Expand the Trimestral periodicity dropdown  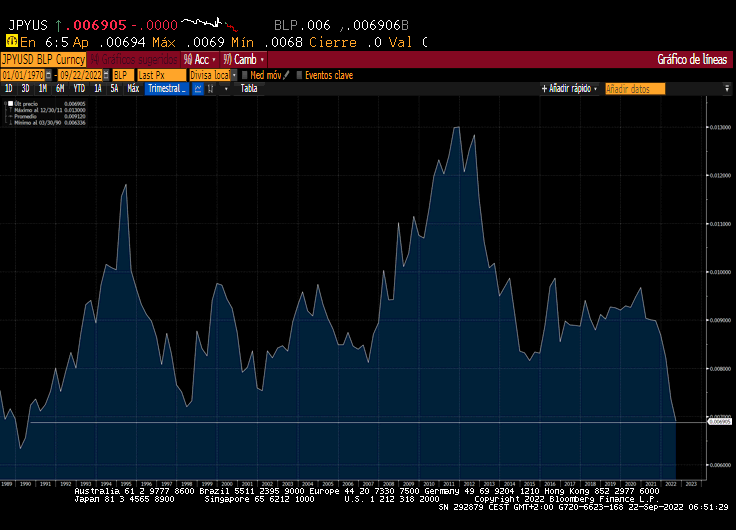click(167, 88)
